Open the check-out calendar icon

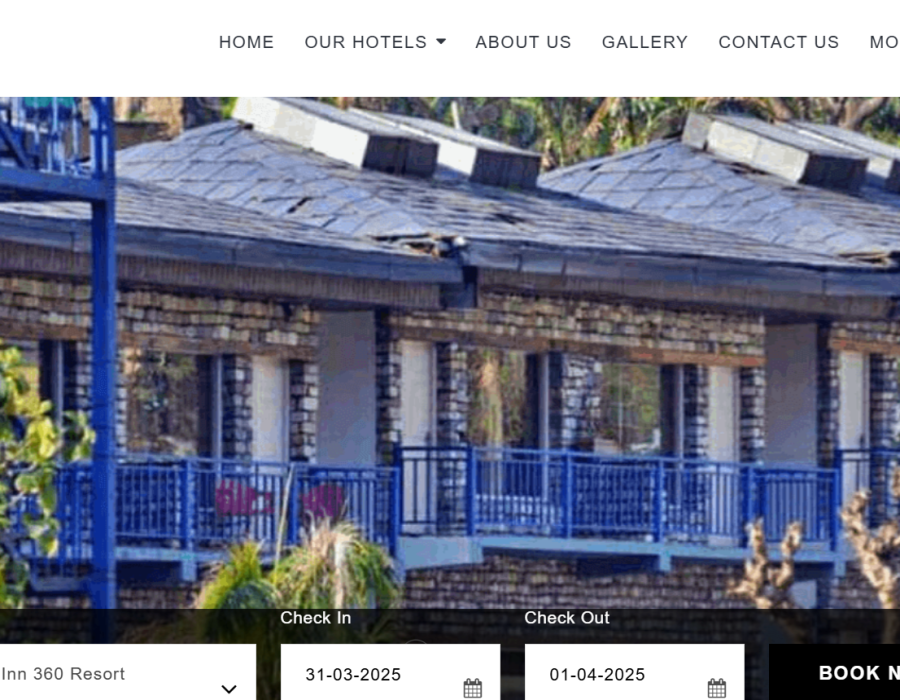coord(716,688)
